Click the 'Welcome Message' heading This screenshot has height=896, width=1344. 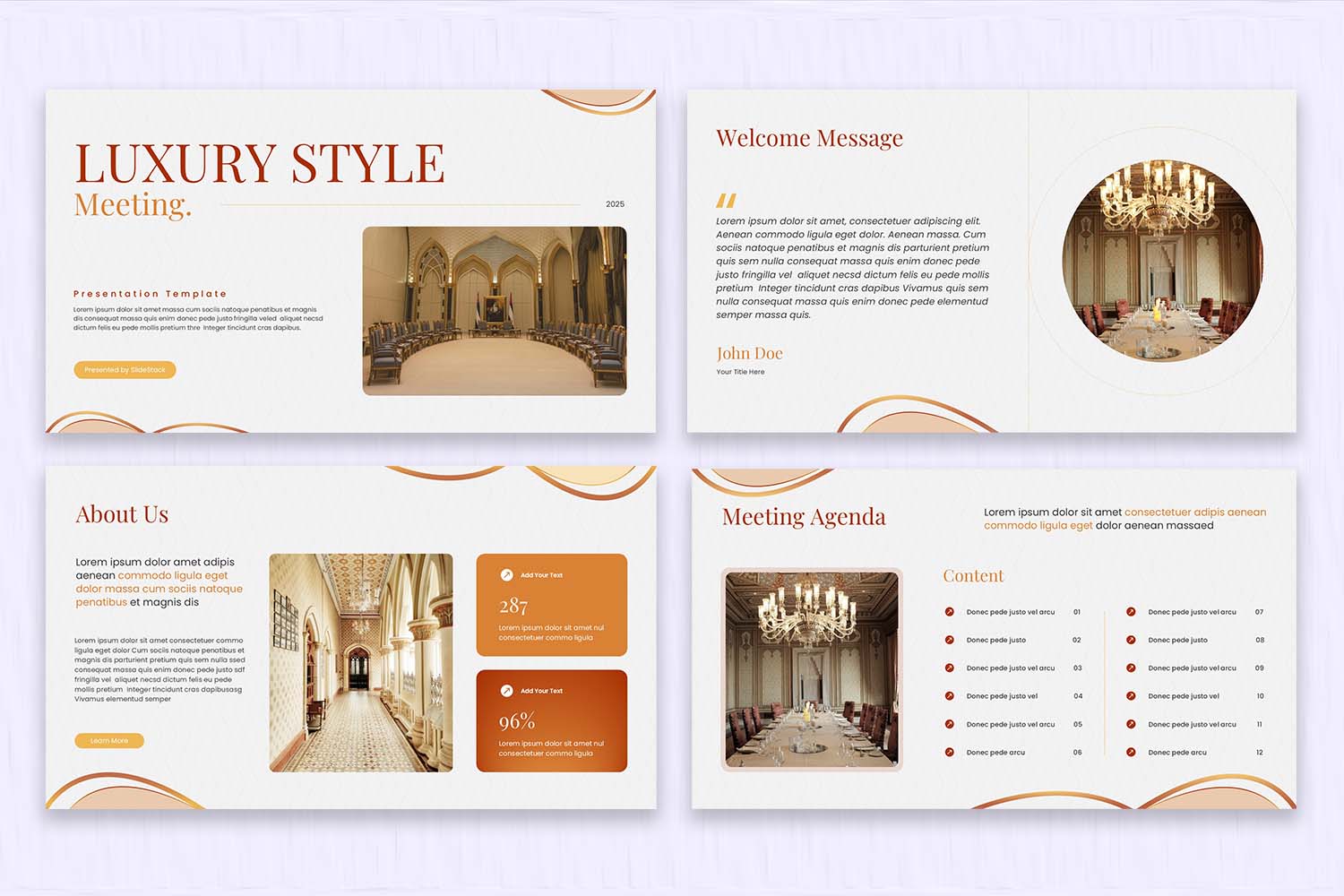pos(809,138)
